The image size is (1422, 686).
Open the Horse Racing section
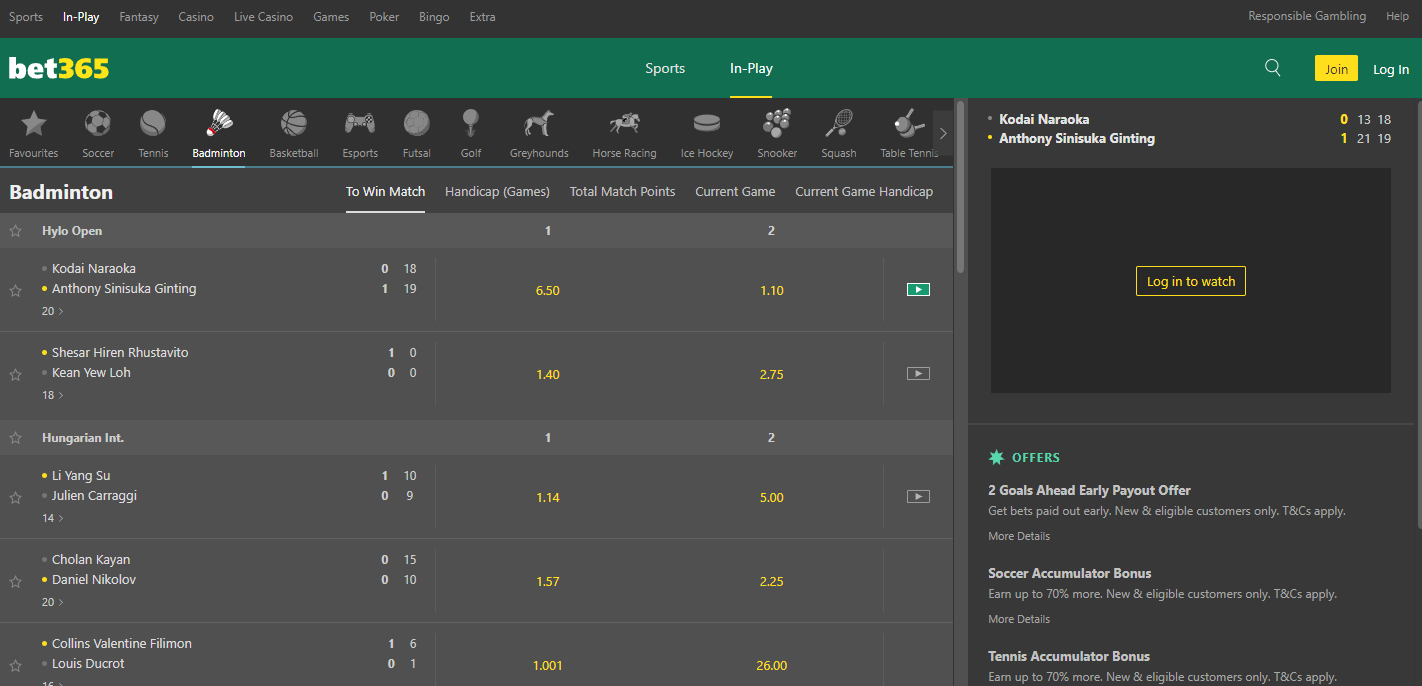624,132
